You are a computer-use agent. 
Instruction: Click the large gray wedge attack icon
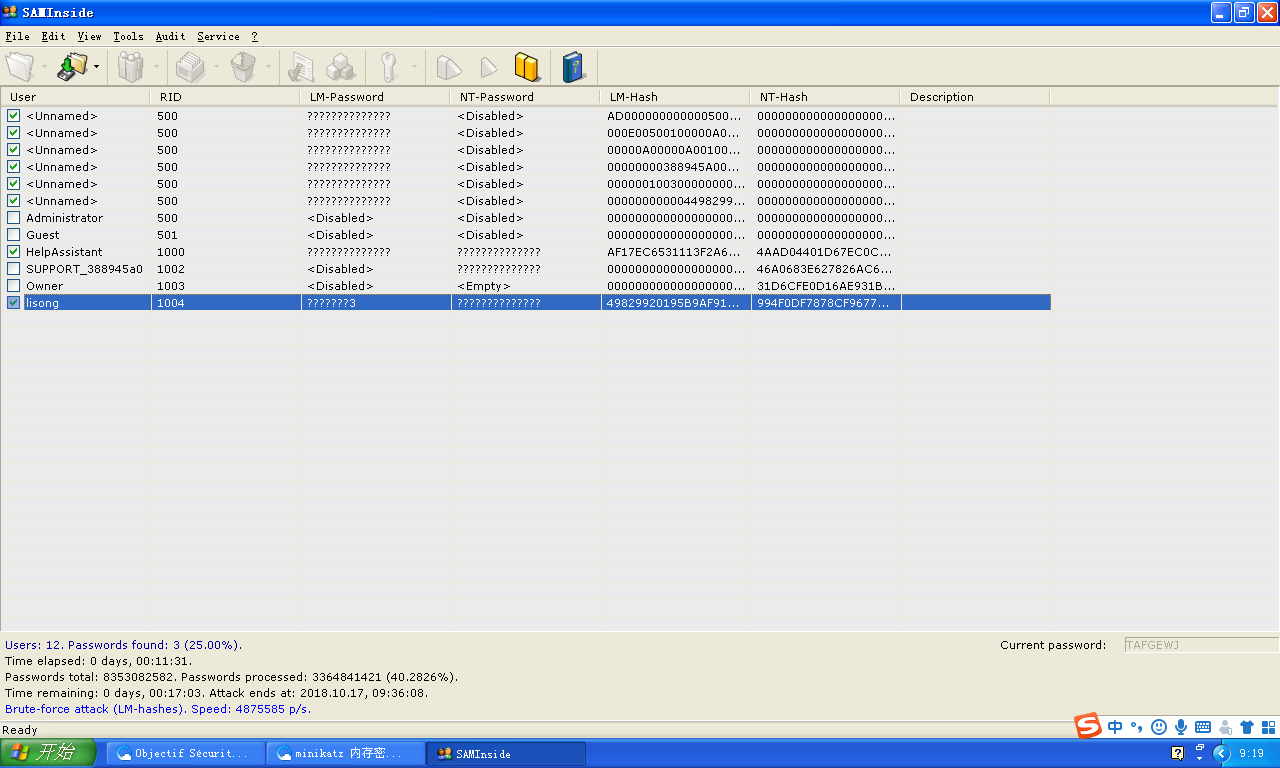pos(448,67)
